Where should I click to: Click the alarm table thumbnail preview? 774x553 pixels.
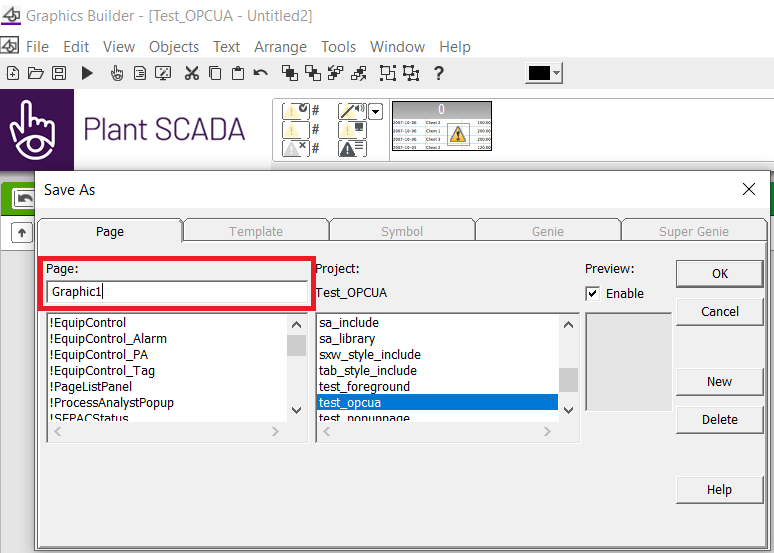pos(442,126)
